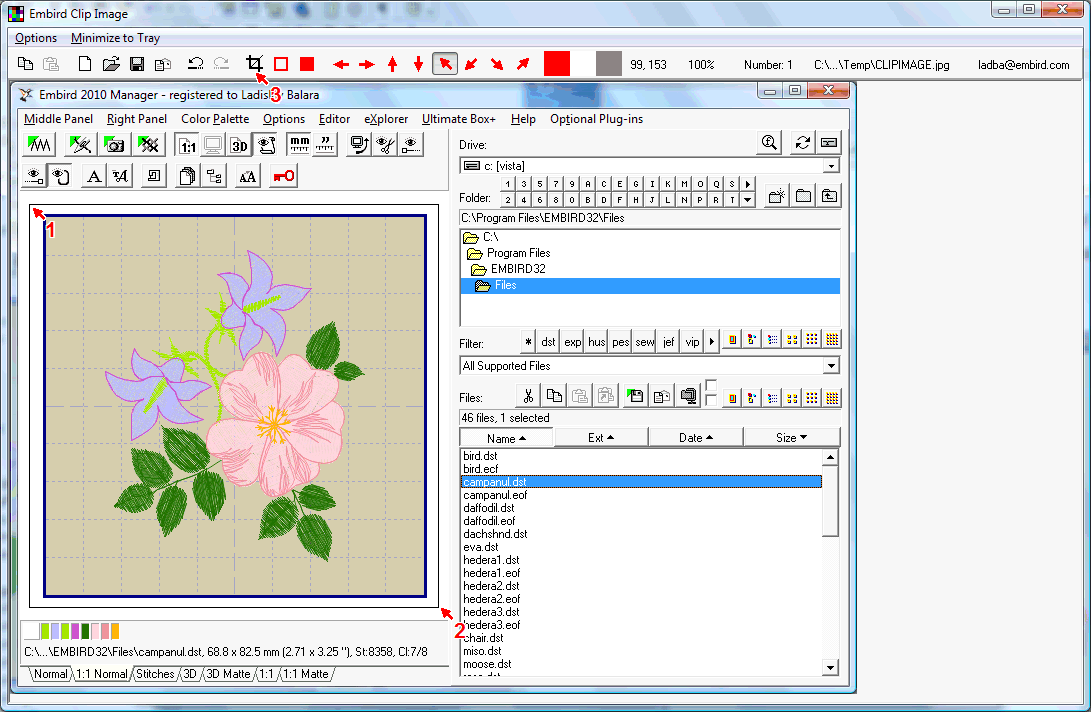
Task: Open the Middle Panel menu
Action: pos(58,119)
